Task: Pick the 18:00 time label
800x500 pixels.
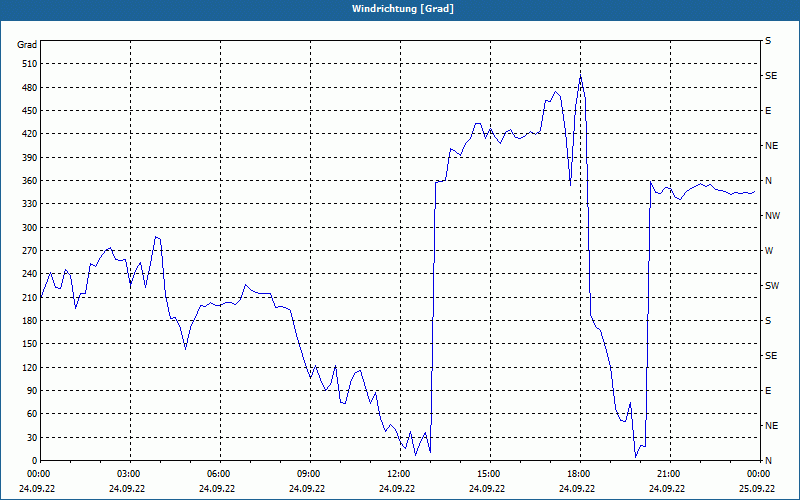Action: click(x=580, y=473)
